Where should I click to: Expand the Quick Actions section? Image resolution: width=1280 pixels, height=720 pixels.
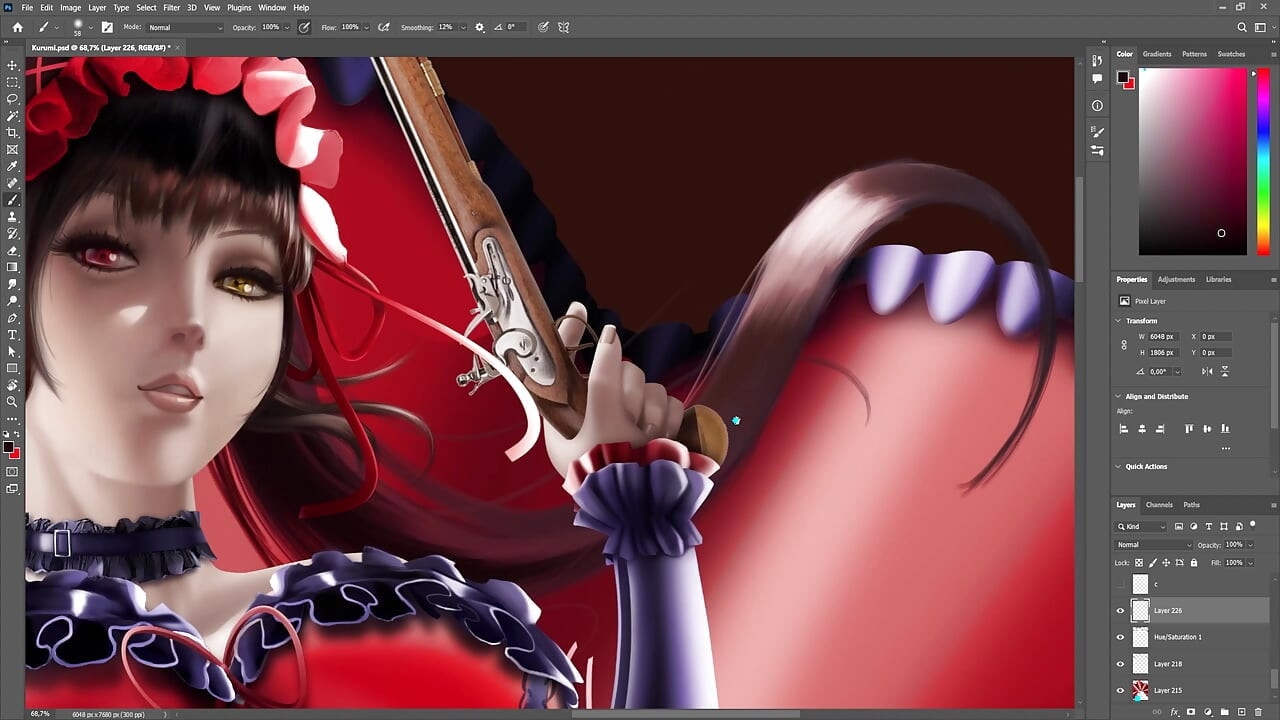click(x=1118, y=466)
